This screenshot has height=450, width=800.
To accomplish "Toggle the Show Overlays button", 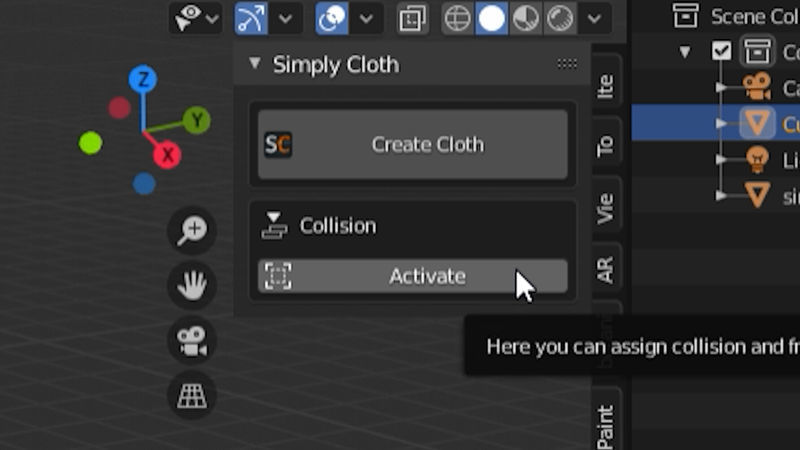I will pyautogui.click(x=332, y=18).
